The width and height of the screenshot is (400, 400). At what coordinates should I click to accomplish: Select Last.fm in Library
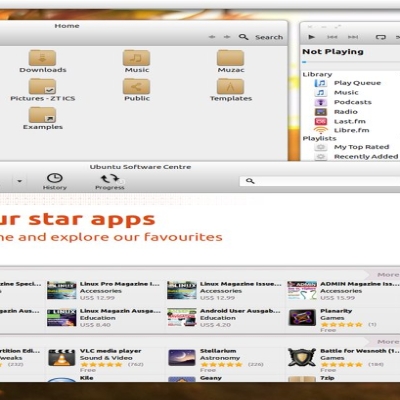[350, 121]
